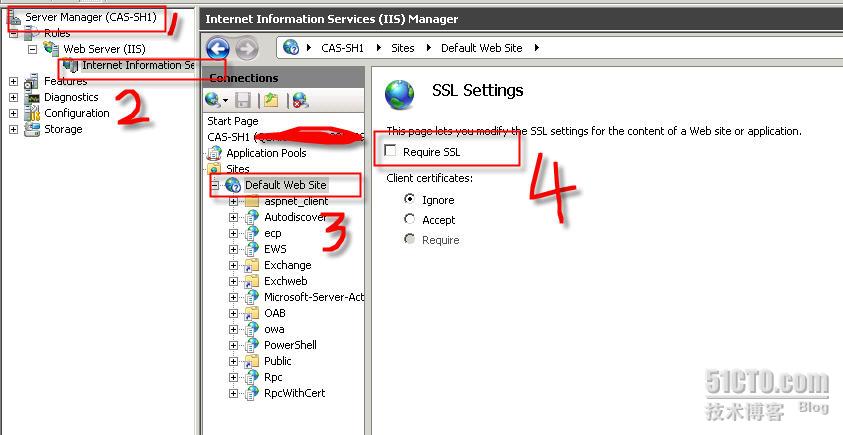Click Default Web Site in breadcrumb path
The image size is (843, 435).
[482, 48]
